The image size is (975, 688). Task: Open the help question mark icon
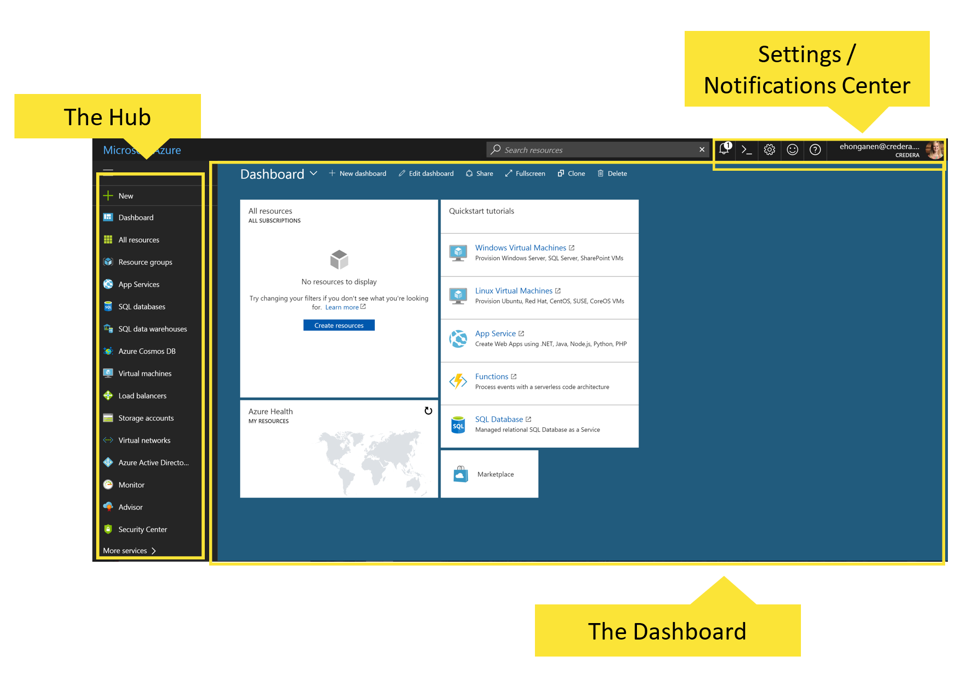815,150
